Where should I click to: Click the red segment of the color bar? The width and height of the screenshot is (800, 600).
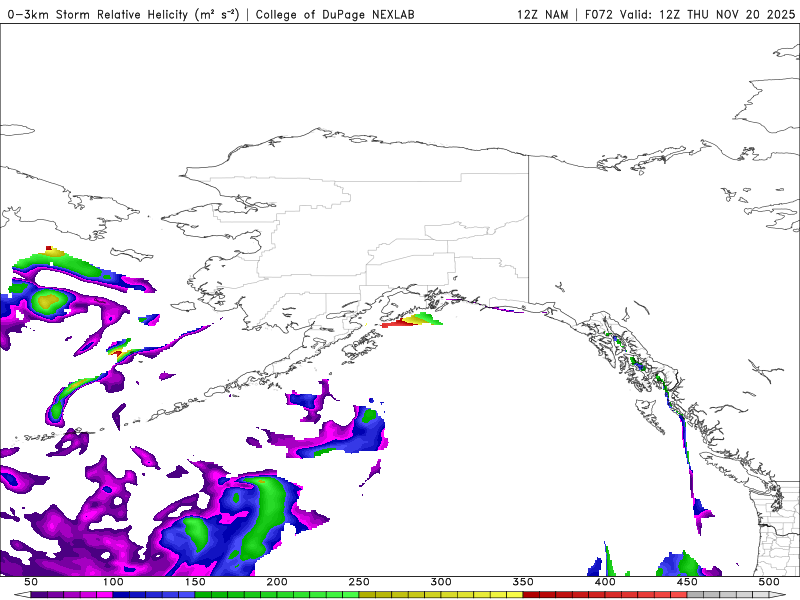(605, 595)
